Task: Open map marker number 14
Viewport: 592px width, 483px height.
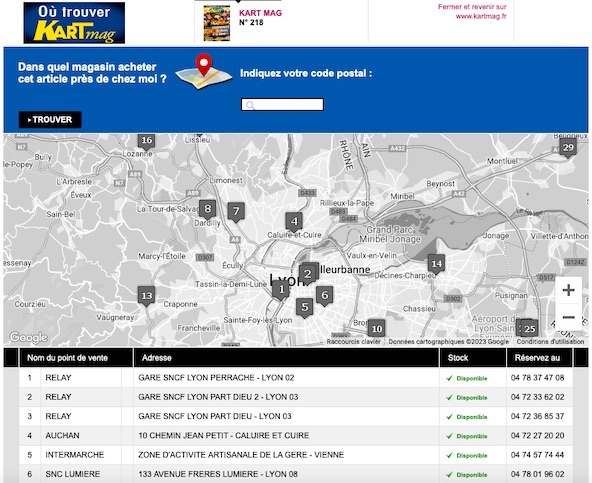Action: point(436,264)
